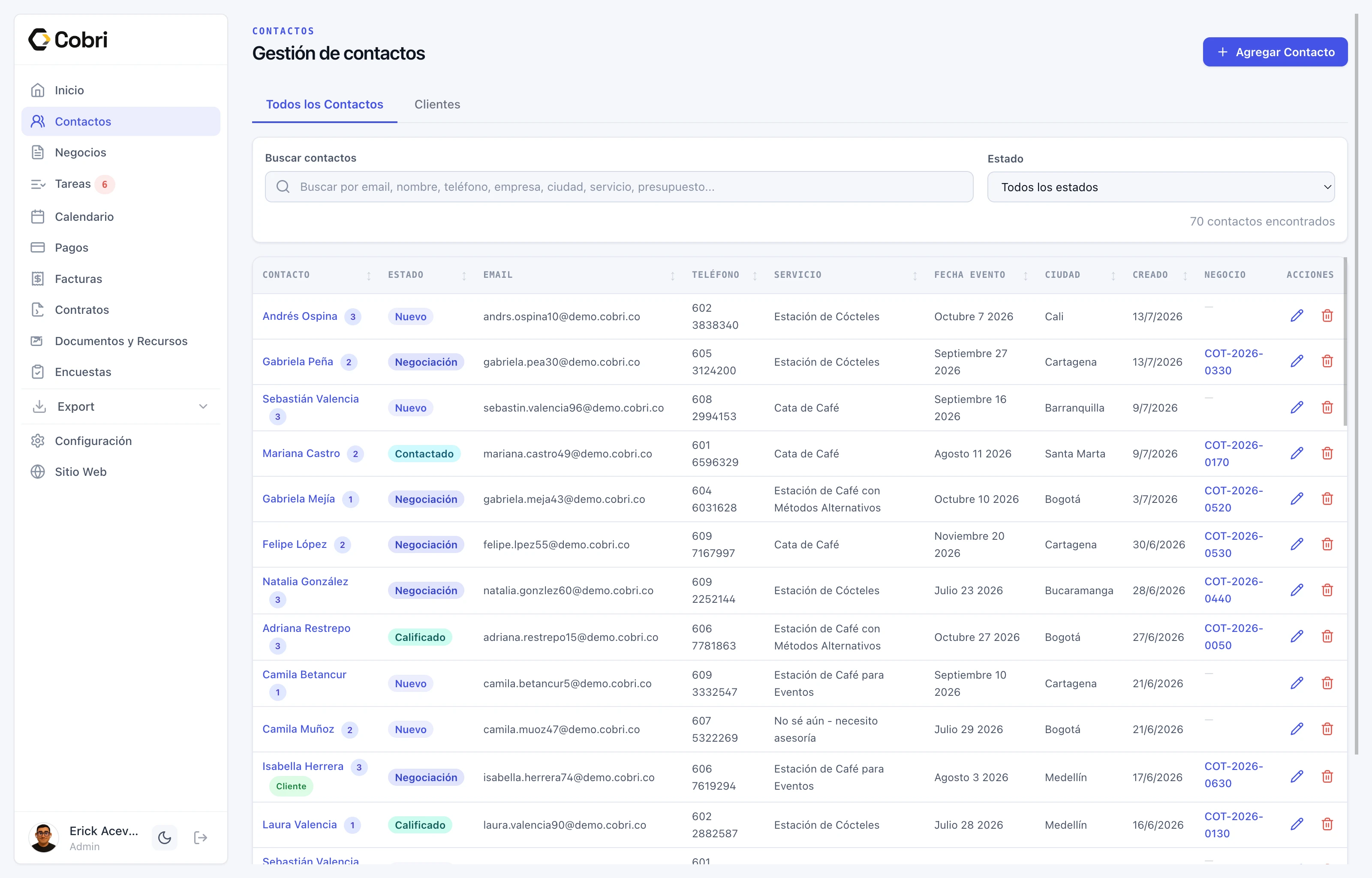This screenshot has width=1372, height=878.
Task: Select the Todos los Contactos tab
Action: point(324,104)
